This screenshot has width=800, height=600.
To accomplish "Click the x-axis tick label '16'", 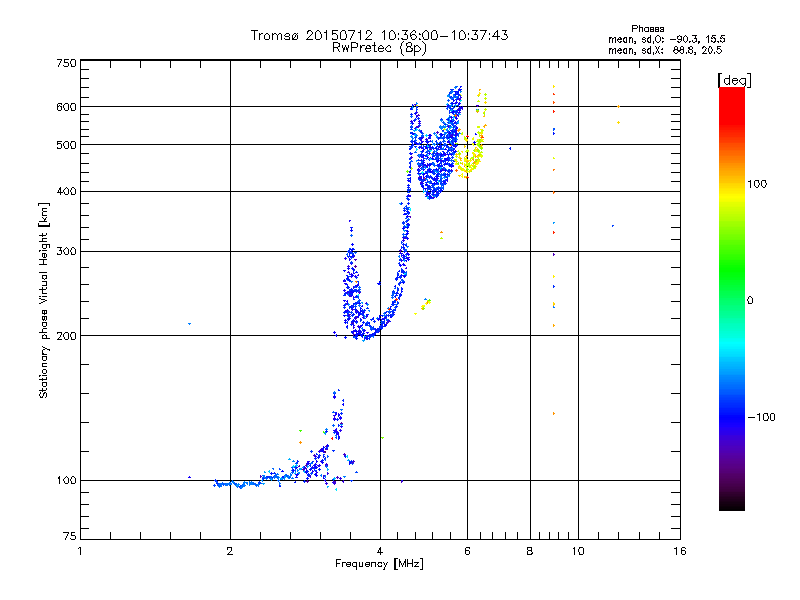I will coord(680,551).
